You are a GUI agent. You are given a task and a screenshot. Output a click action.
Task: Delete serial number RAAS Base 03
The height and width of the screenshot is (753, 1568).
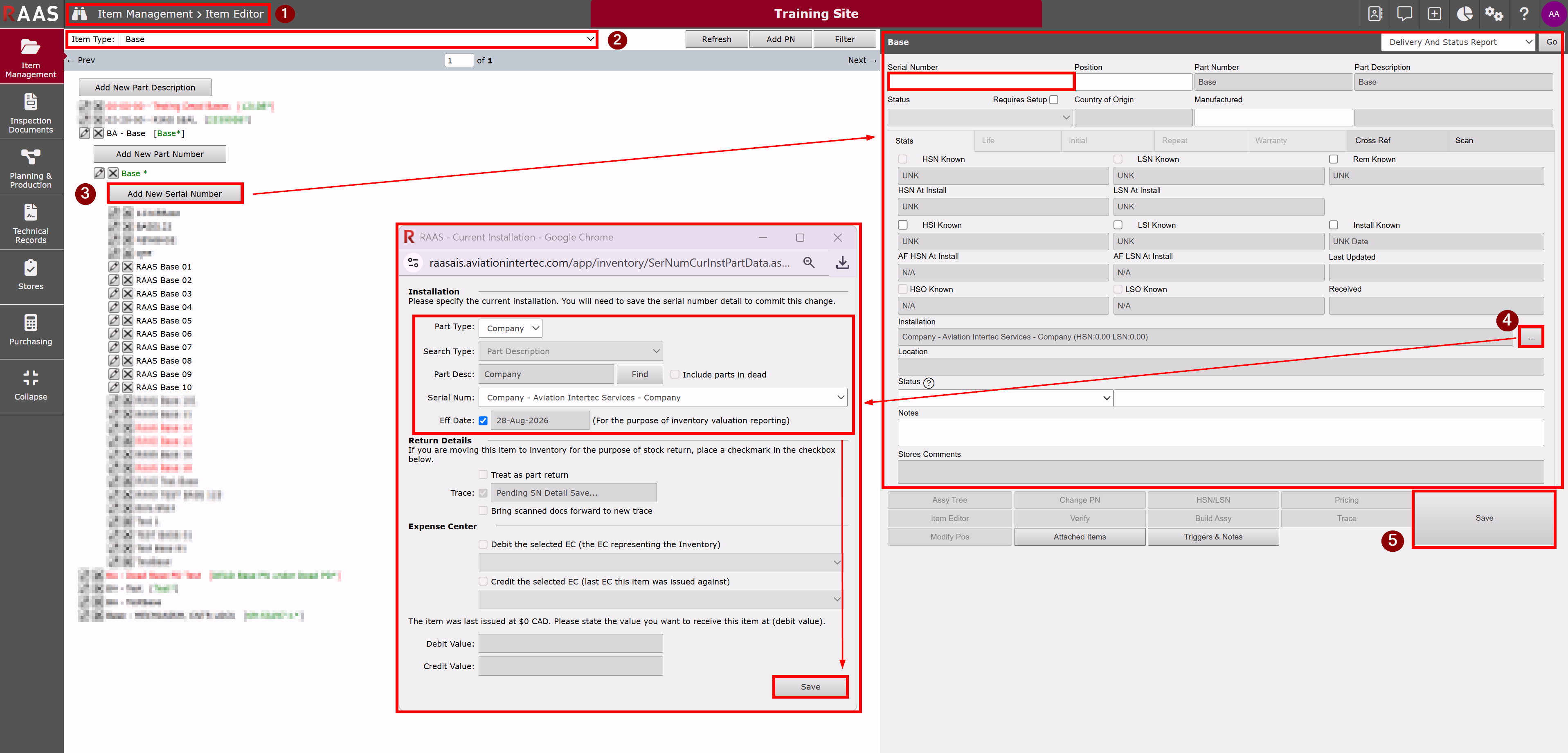click(128, 293)
